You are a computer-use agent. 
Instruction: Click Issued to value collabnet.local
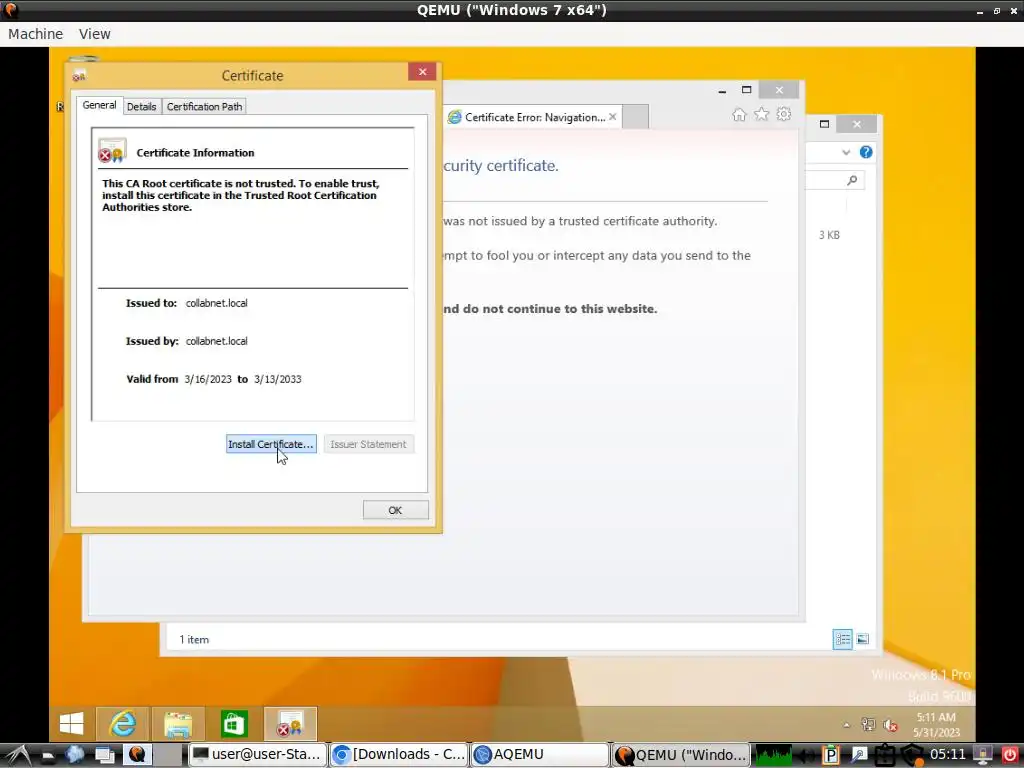tap(217, 303)
